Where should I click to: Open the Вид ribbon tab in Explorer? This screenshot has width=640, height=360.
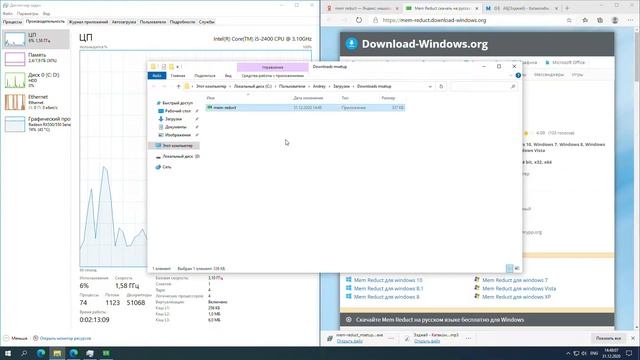[x=228, y=76]
